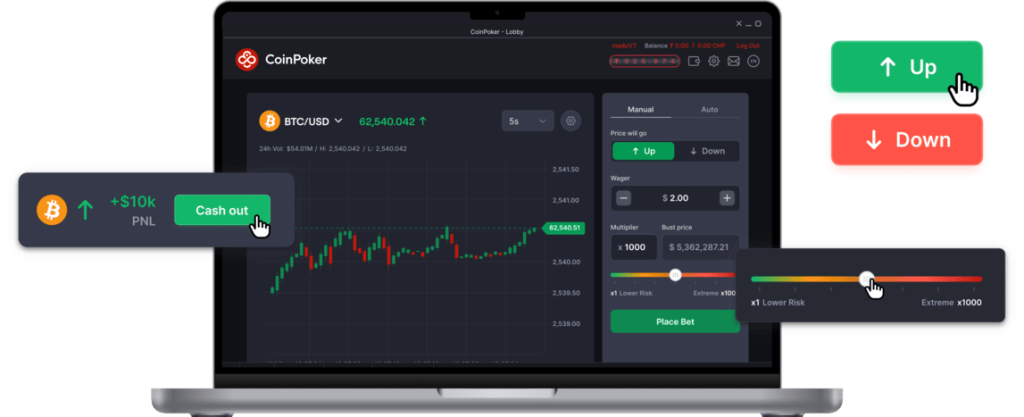
Task: Minimize the CoinPoker window
Action: click(748, 23)
